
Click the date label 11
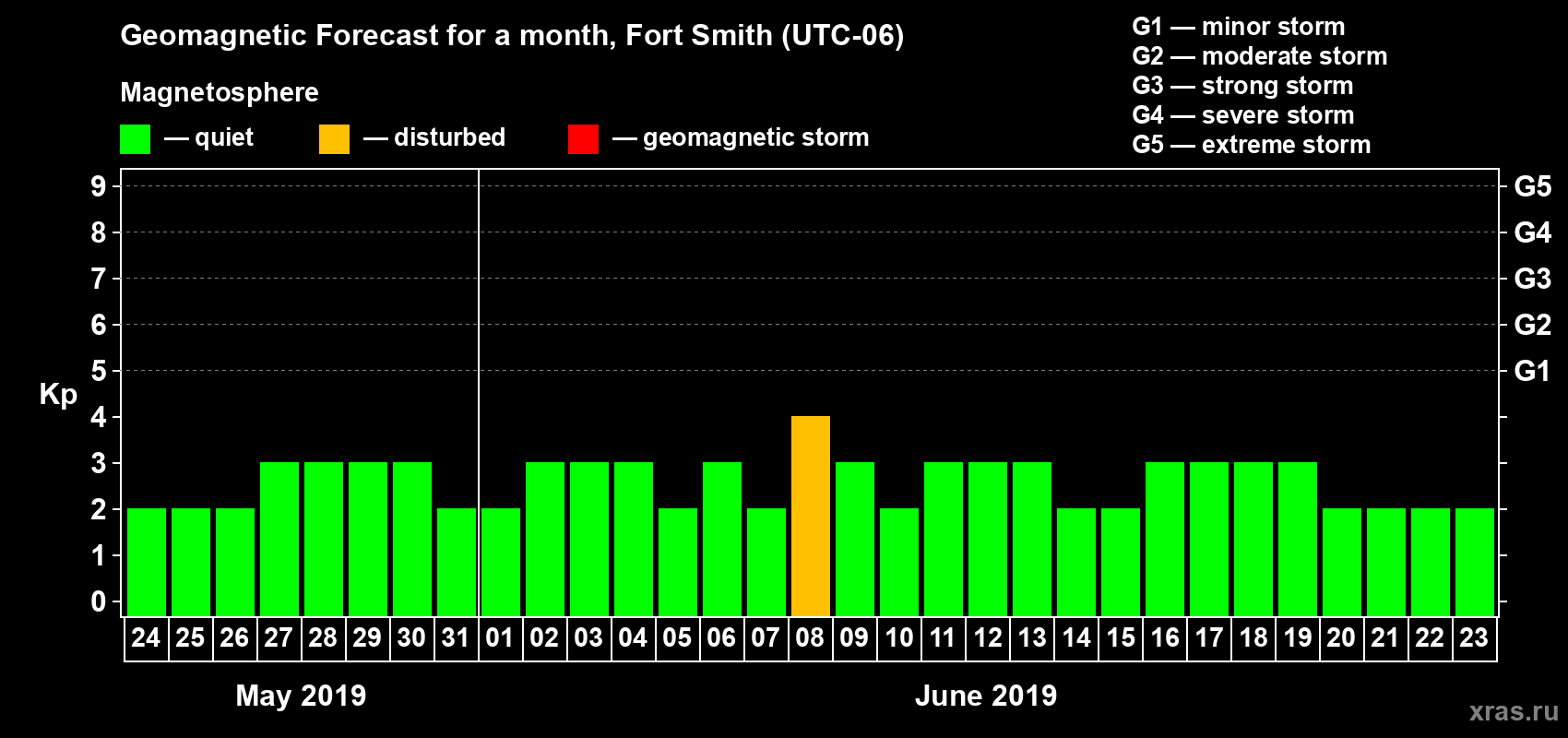click(943, 637)
